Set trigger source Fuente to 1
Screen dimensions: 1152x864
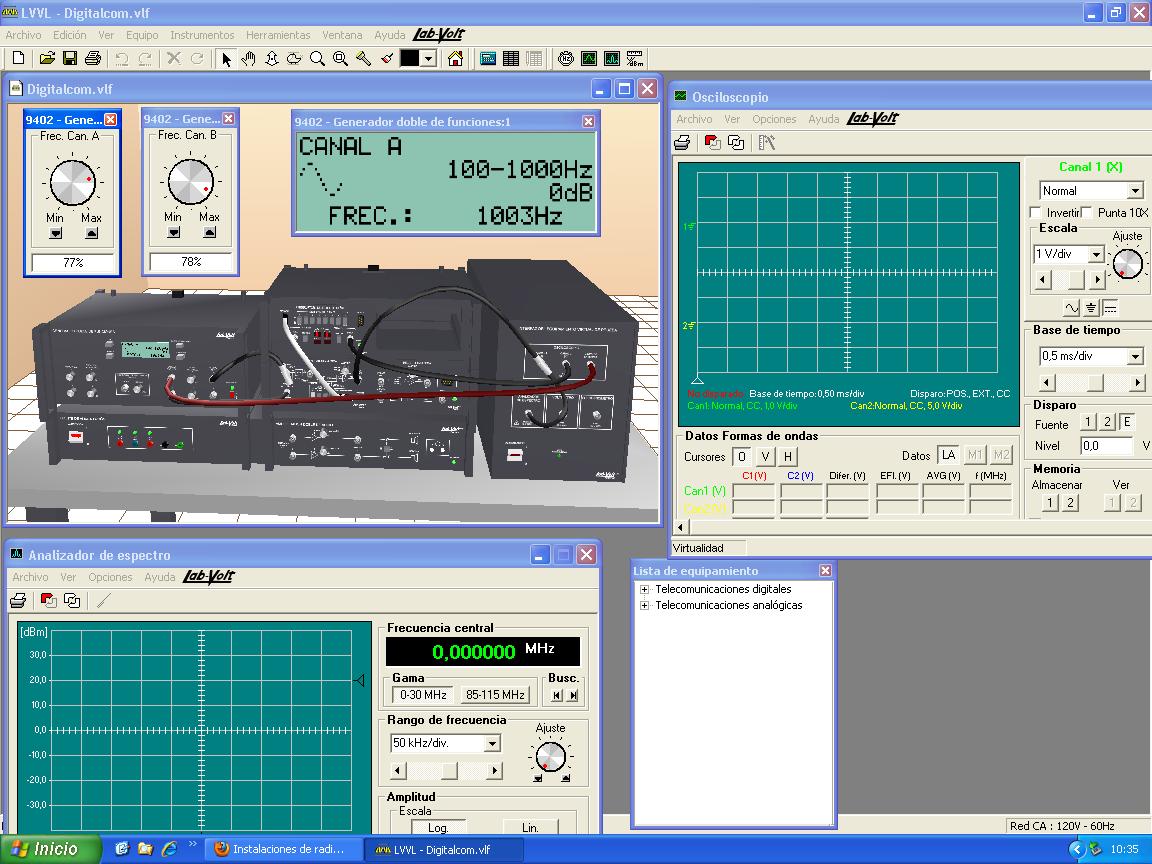(x=1088, y=422)
